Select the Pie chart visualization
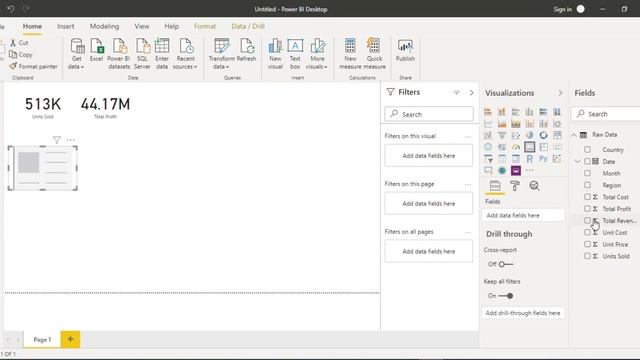Screen dimensions: 640x360 click(529, 135)
